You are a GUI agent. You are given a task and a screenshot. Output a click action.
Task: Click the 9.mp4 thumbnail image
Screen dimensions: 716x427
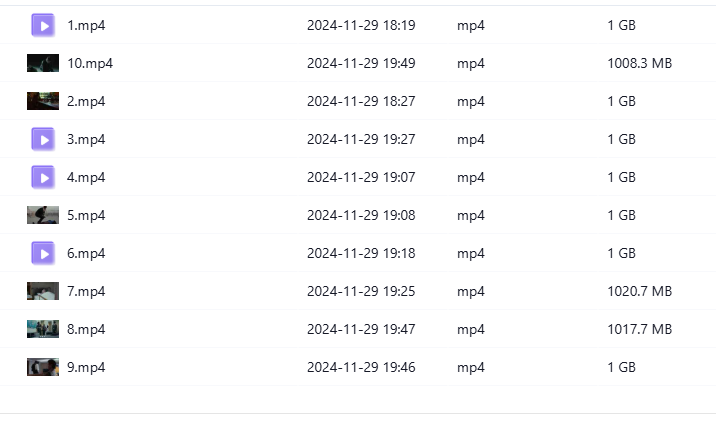pos(43,367)
